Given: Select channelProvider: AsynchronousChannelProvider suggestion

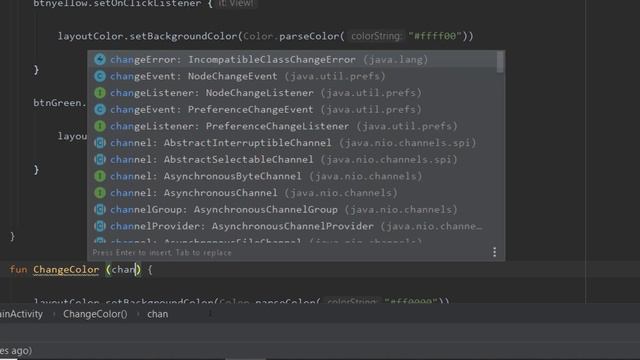Looking at the screenshot, I should [x=292, y=227].
